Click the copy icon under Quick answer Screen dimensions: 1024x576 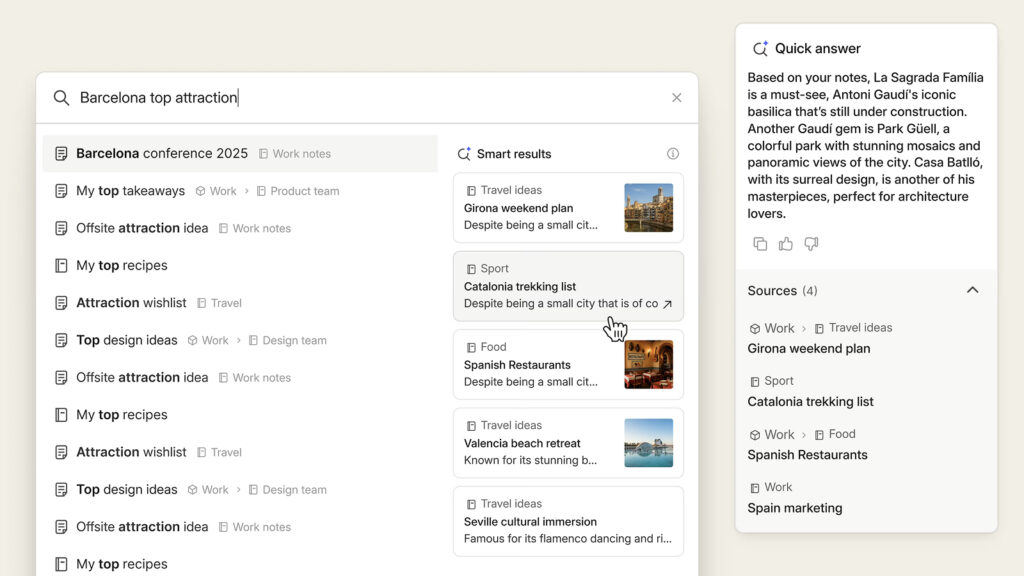coord(760,244)
